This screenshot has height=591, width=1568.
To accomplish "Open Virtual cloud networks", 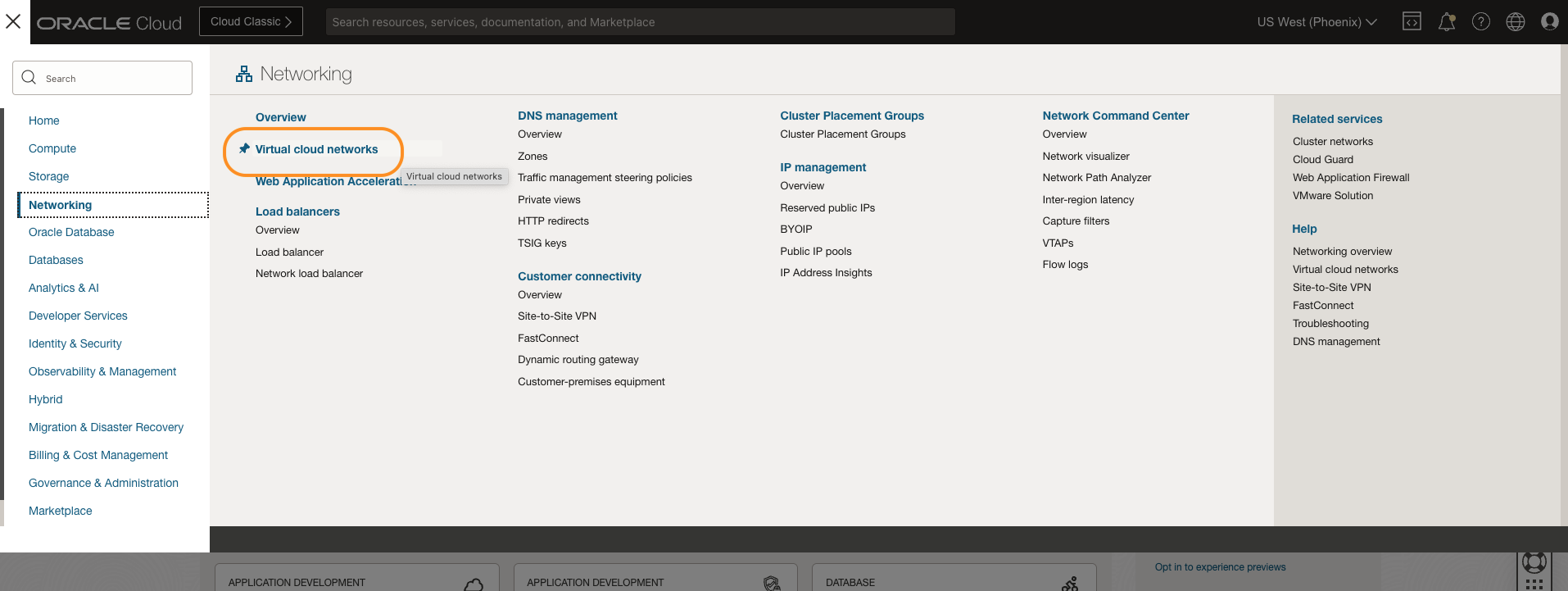I will (316, 149).
